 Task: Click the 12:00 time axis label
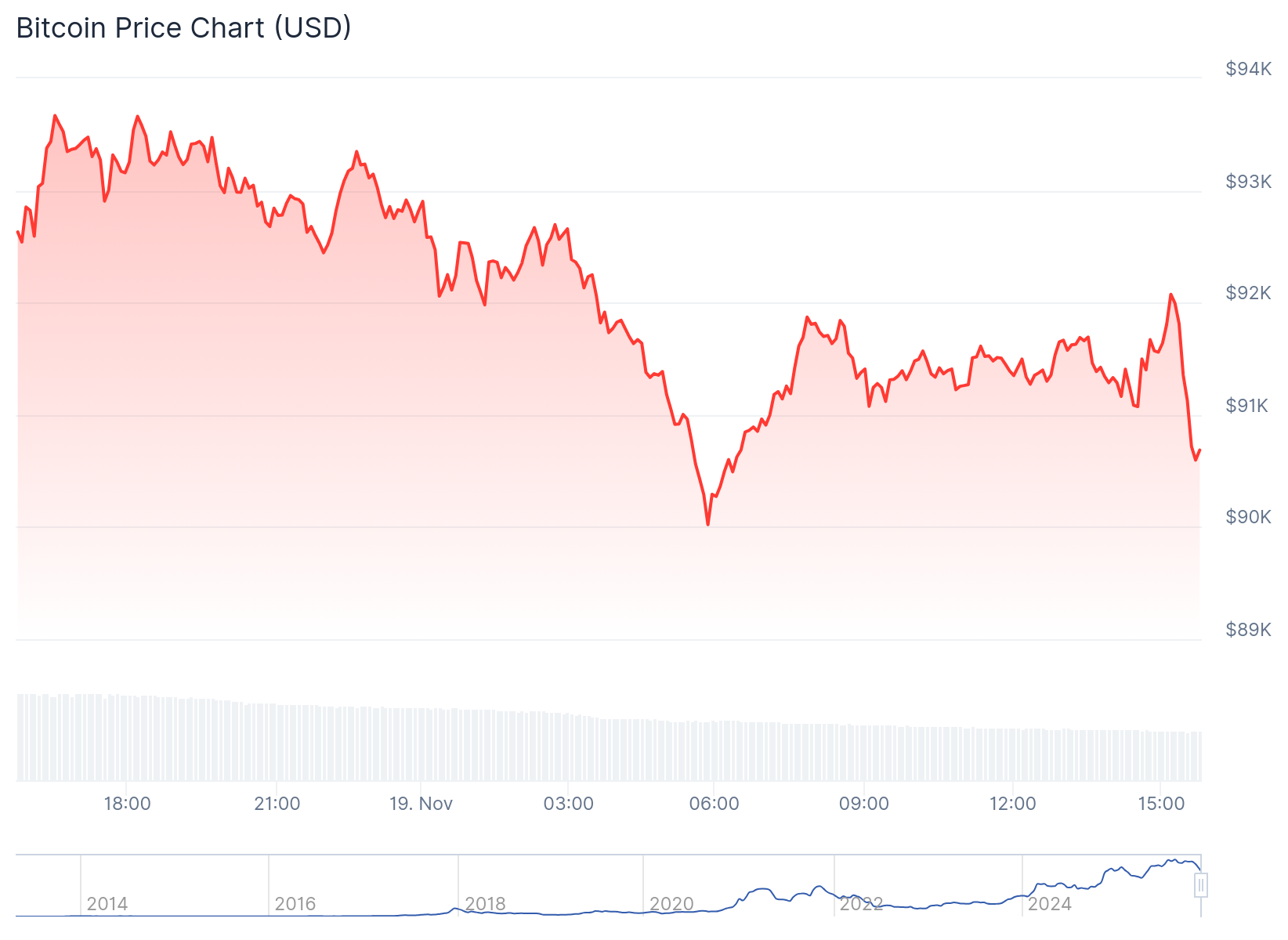(x=1013, y=804)
